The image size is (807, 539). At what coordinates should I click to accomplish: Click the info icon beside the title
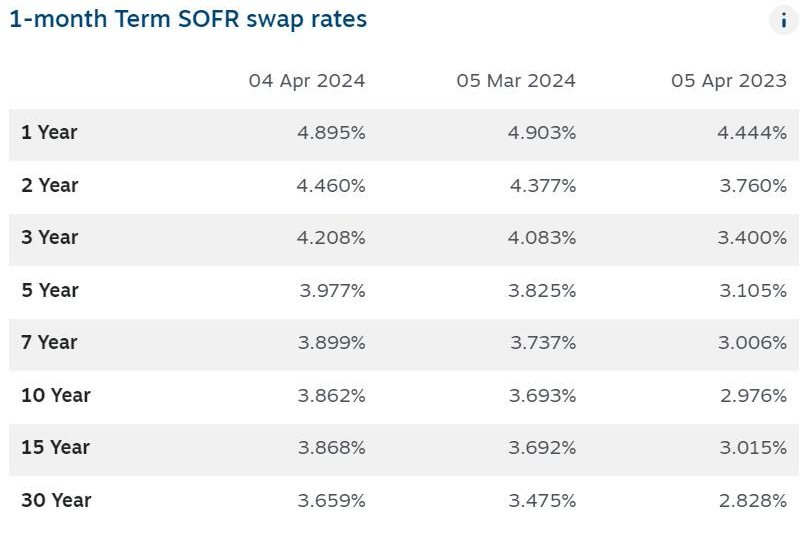(783, 20)
